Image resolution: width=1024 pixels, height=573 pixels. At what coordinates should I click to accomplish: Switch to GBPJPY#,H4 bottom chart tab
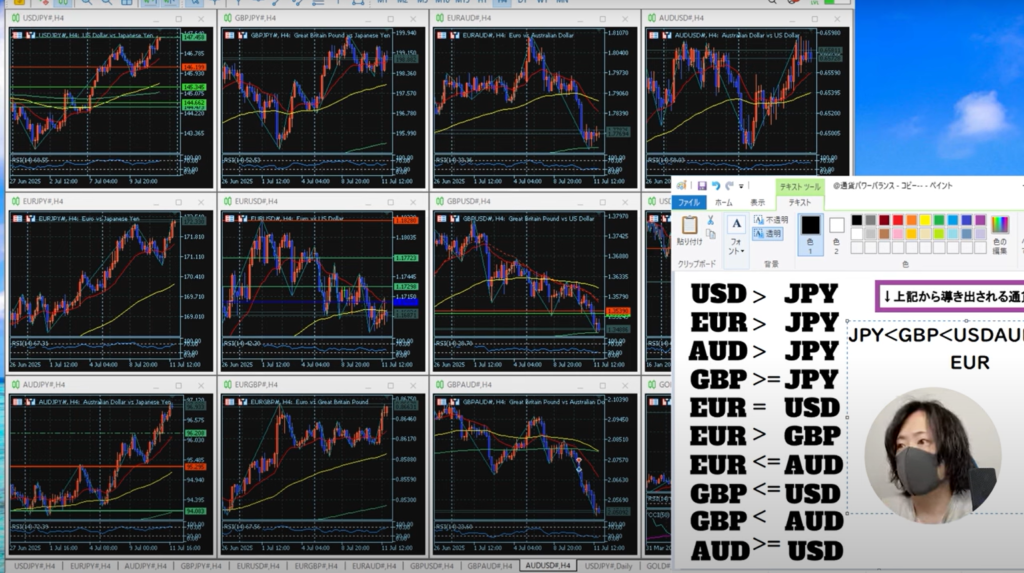200,566
